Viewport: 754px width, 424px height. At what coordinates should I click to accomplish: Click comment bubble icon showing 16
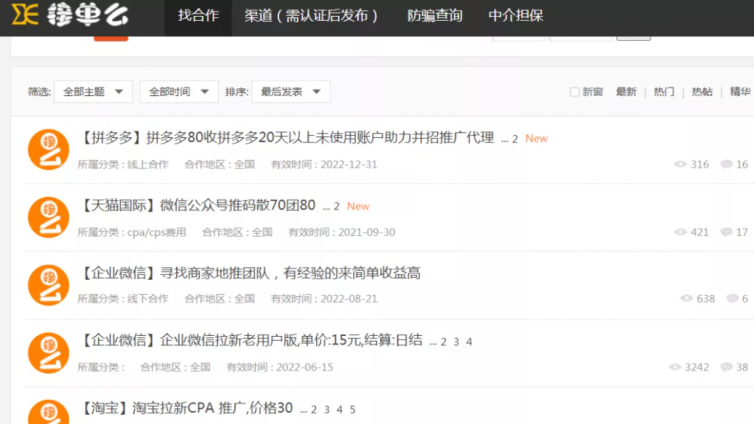pyautogui.click(x=726, y=164)
